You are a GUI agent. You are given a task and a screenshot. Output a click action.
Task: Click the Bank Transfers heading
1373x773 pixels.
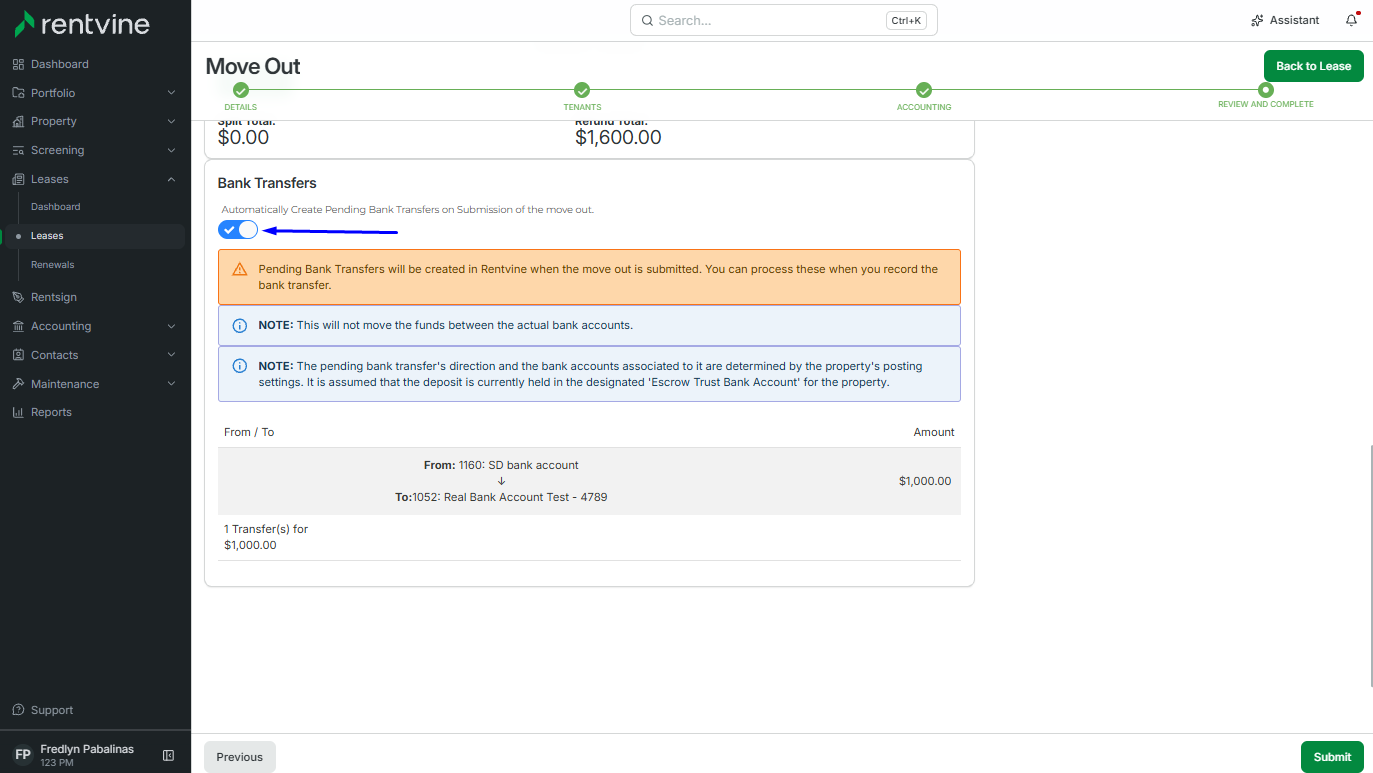pyautogui.click(x=267, y=183)
